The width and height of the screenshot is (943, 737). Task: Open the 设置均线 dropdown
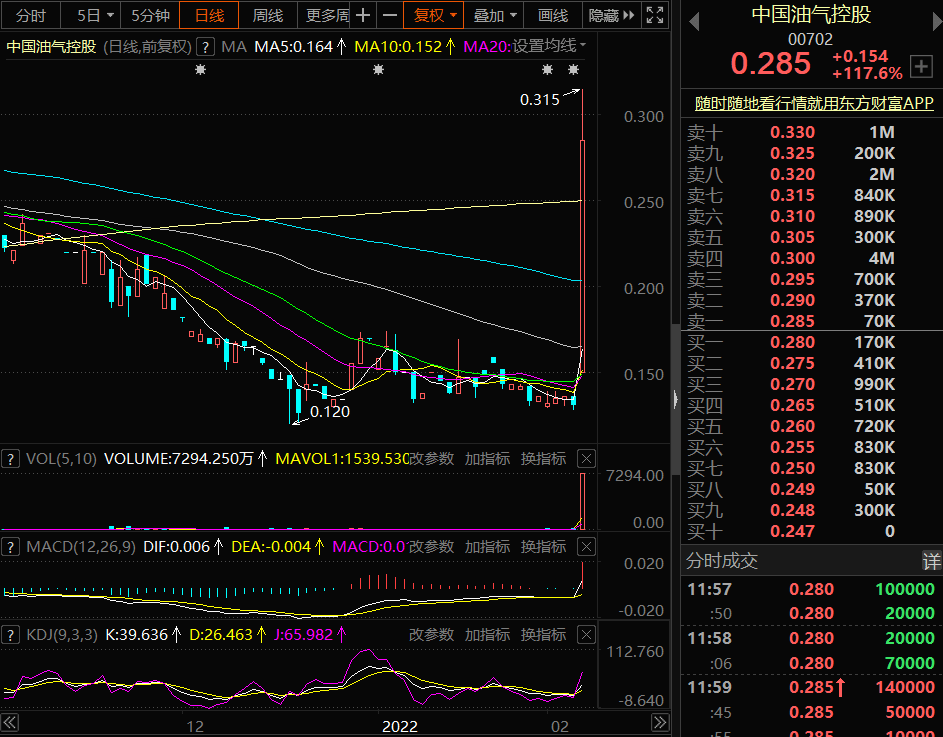549,46
